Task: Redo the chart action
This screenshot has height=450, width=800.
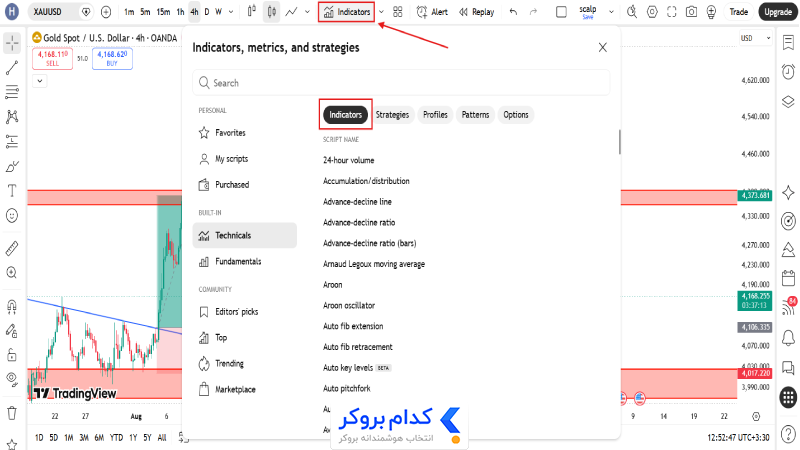Action: (x=533, y=12)
